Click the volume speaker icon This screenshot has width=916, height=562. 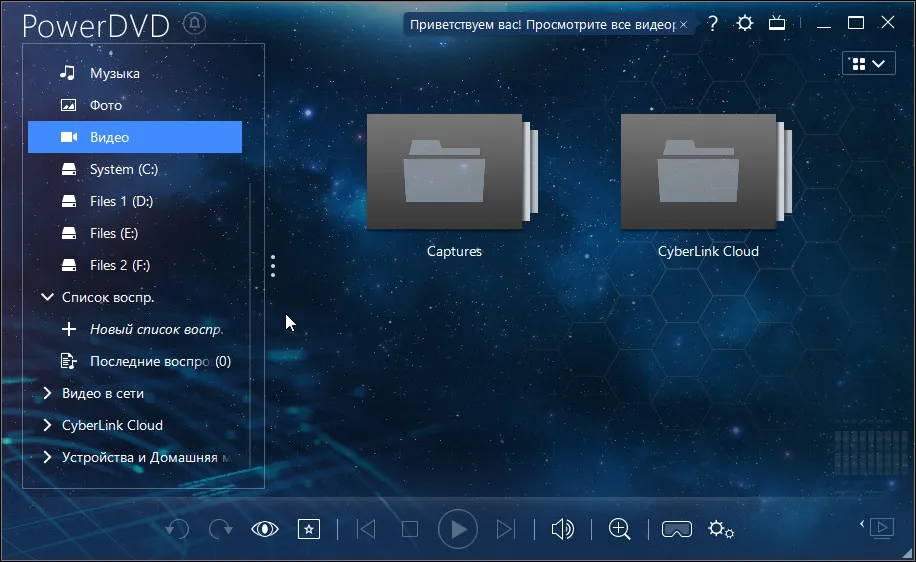pyautogui.click(x=563, y=529)
